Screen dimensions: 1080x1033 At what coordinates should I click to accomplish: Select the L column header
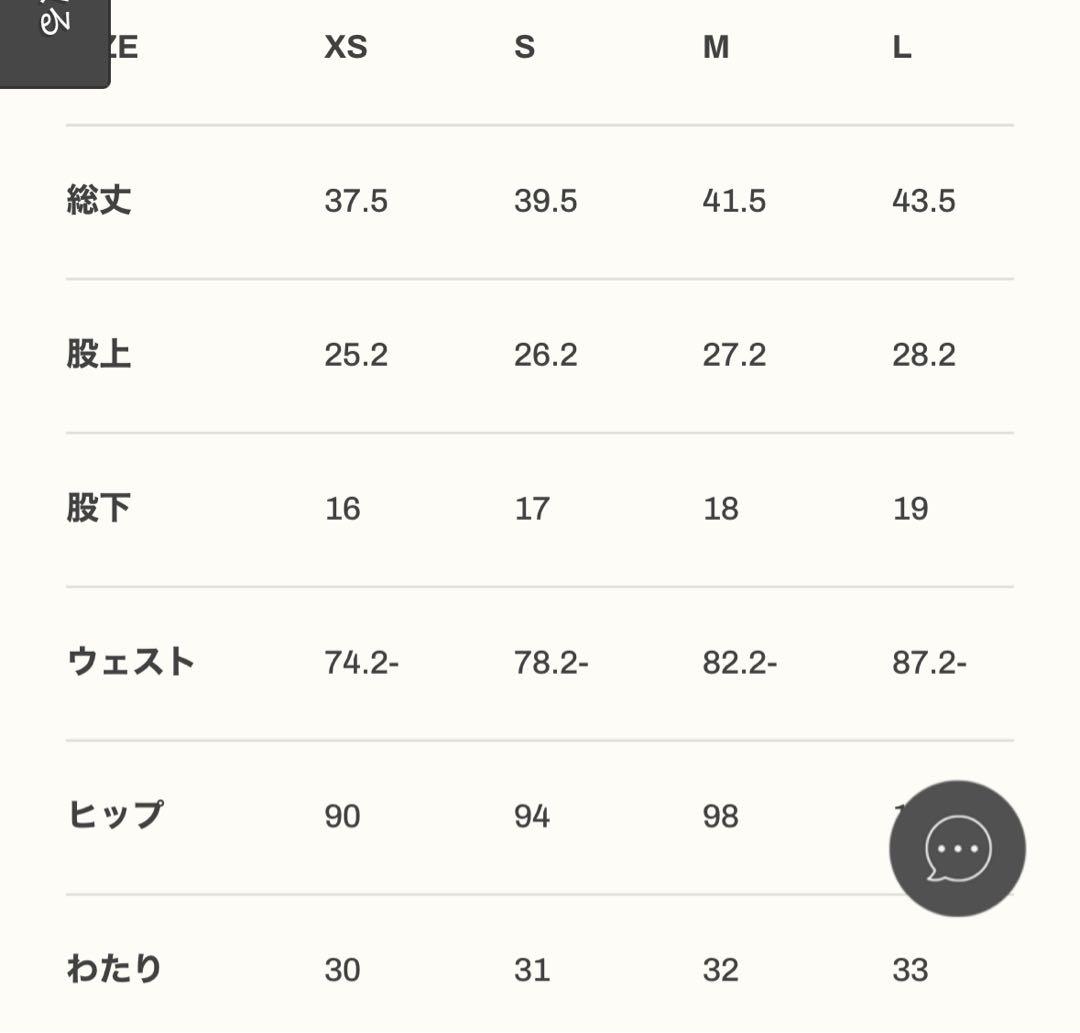pyautogui.click(x=900, y=46)
